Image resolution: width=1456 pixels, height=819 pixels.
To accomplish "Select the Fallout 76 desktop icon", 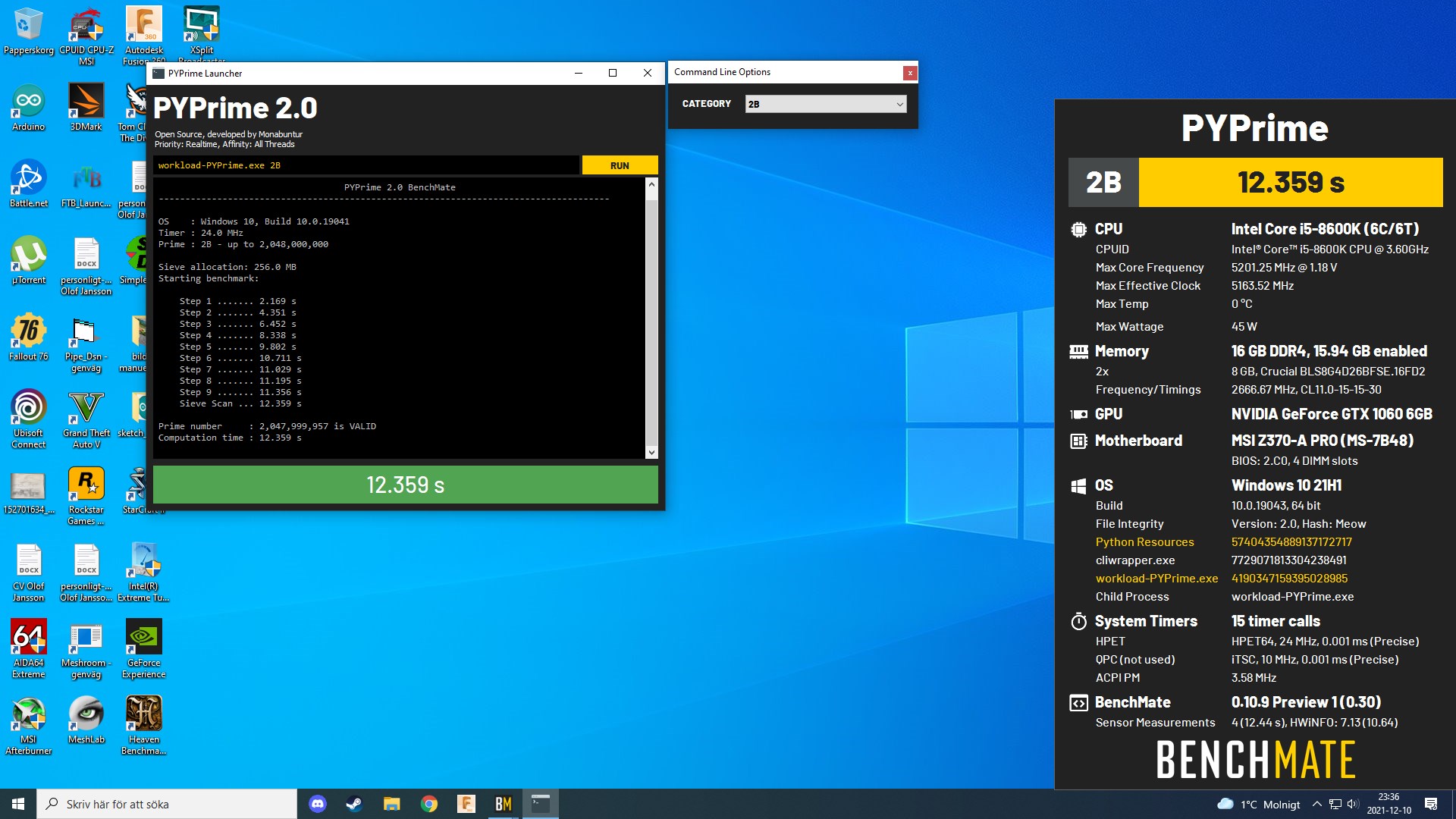I will (29, 337).
